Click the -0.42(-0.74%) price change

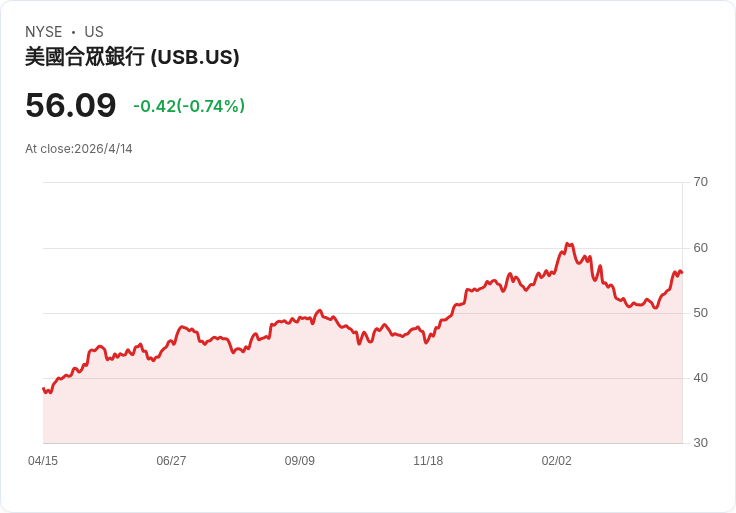pyautogui.click(x=189, y=106)
